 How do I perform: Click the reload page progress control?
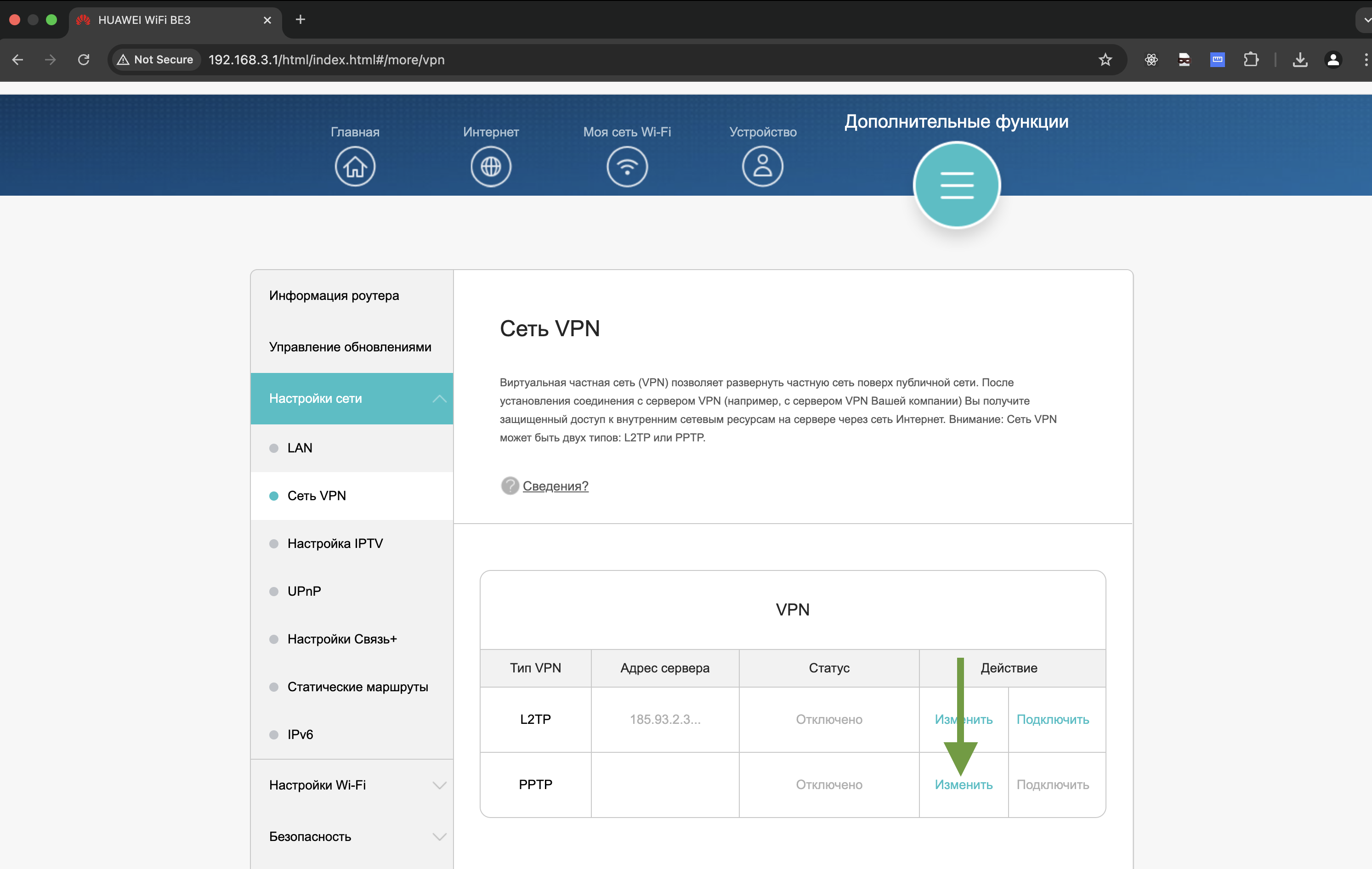tap(84, 59)
